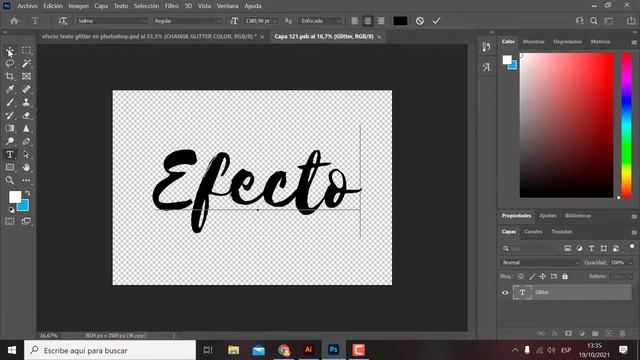
Task: Select the Crop tool
Action: tap(10, 76)
